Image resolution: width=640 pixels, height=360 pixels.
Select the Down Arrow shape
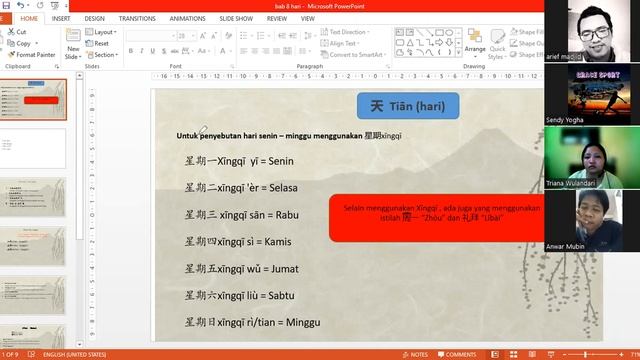[449, 42]
